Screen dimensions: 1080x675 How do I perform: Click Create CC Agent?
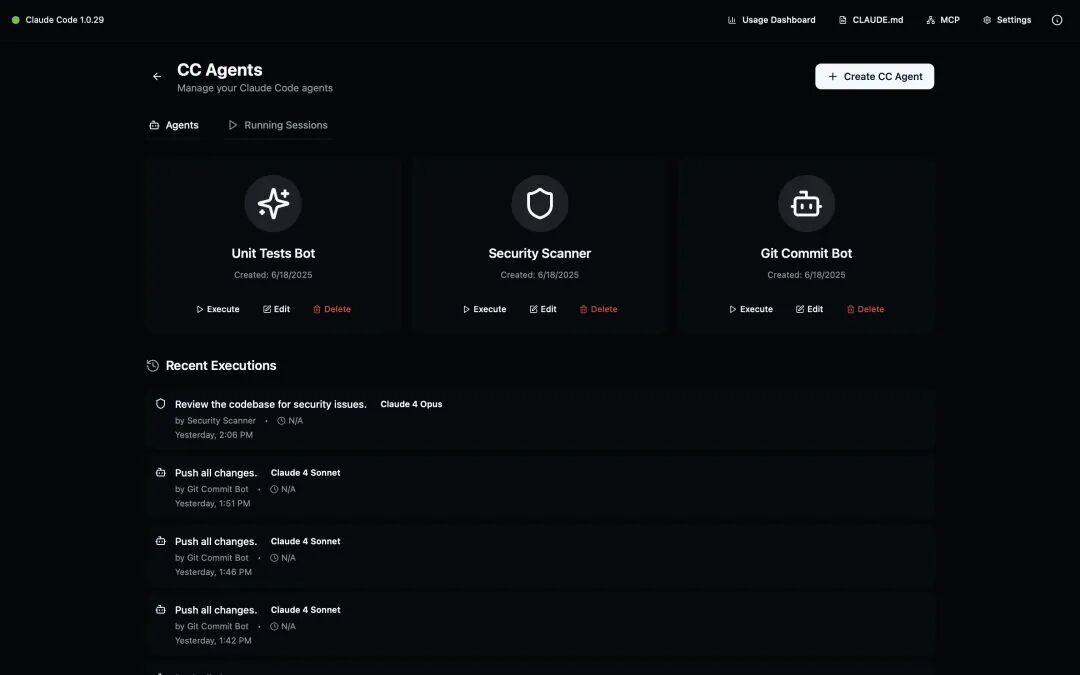pyautogui.click(x=874, y=76)
